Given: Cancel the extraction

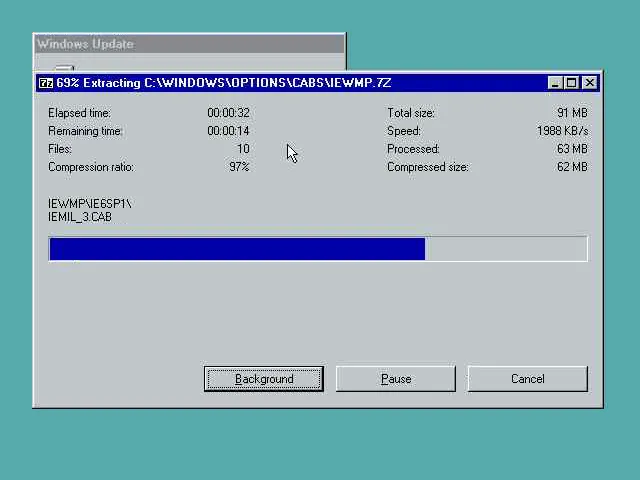Looking at the screenshot, I should point(527,379).
